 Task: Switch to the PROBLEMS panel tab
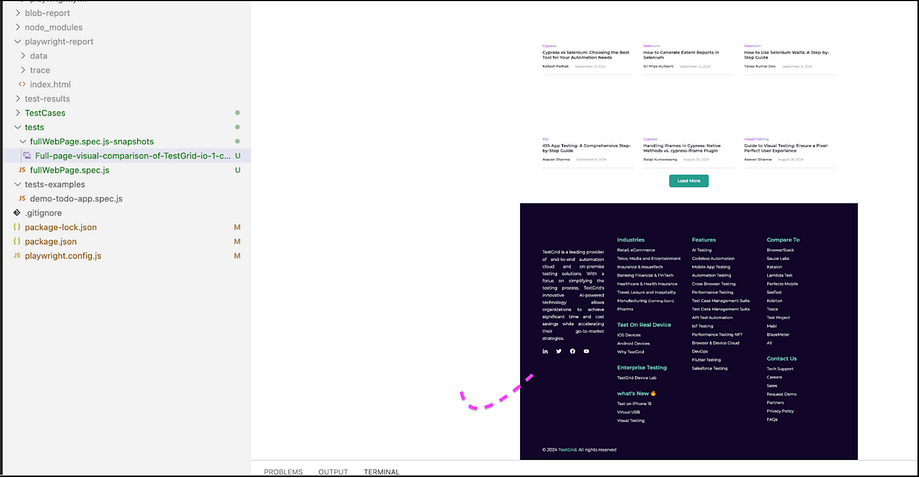pos(283,472)
